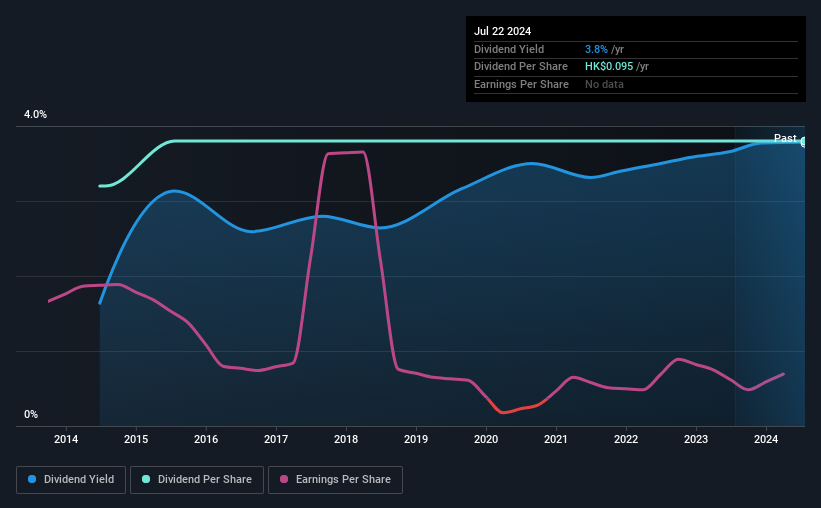Click the 2018 x-axis label
821x508 pixels.
pyautogui.click(x=346, y=439)
